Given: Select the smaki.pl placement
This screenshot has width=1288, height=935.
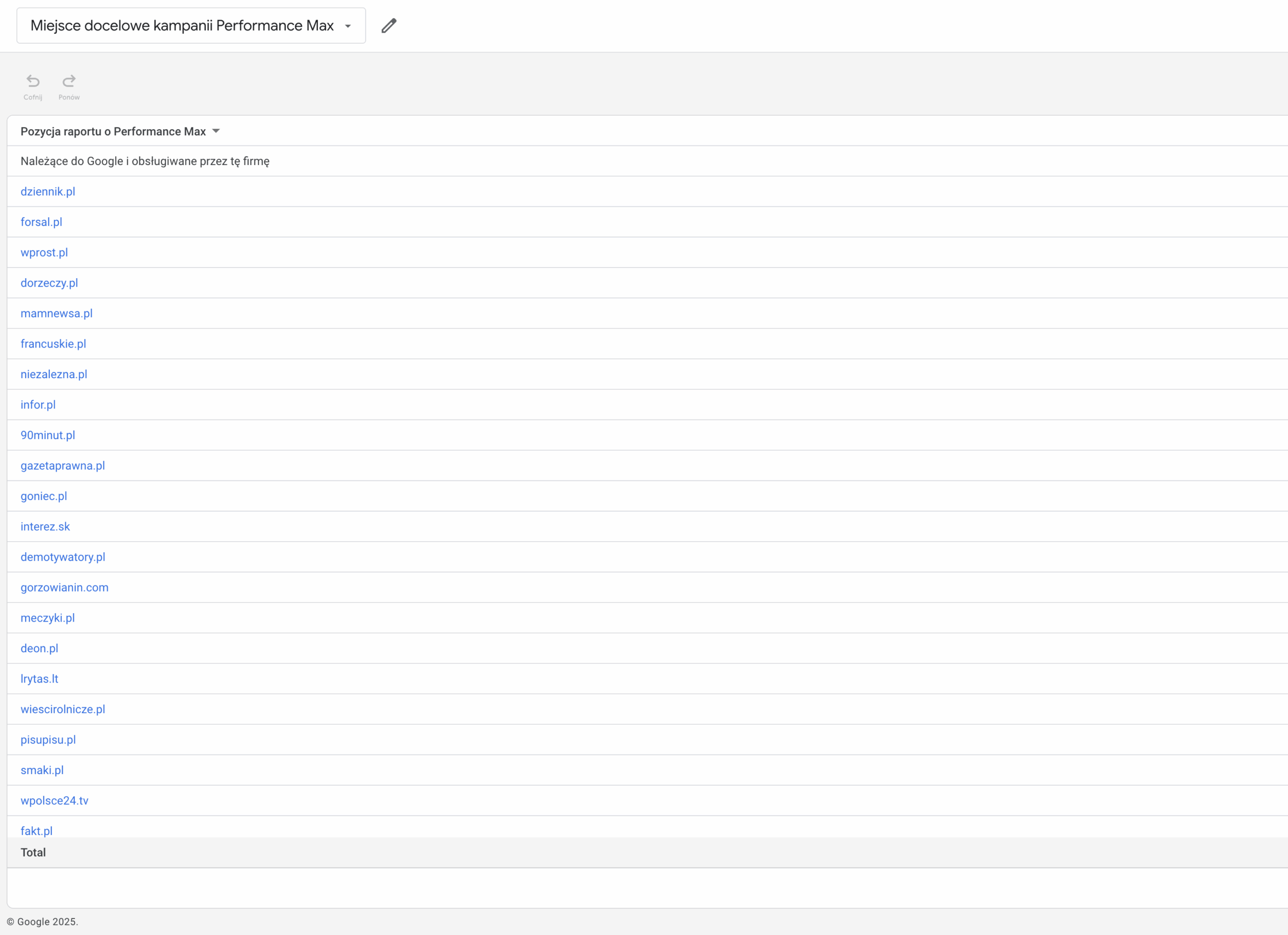Looking at the screenshot, I should 42,771.
